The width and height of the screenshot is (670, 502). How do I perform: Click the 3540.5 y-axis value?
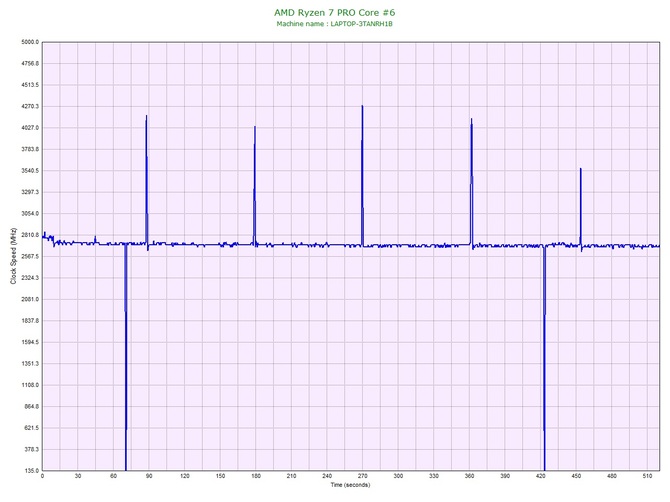pos(30,170)
